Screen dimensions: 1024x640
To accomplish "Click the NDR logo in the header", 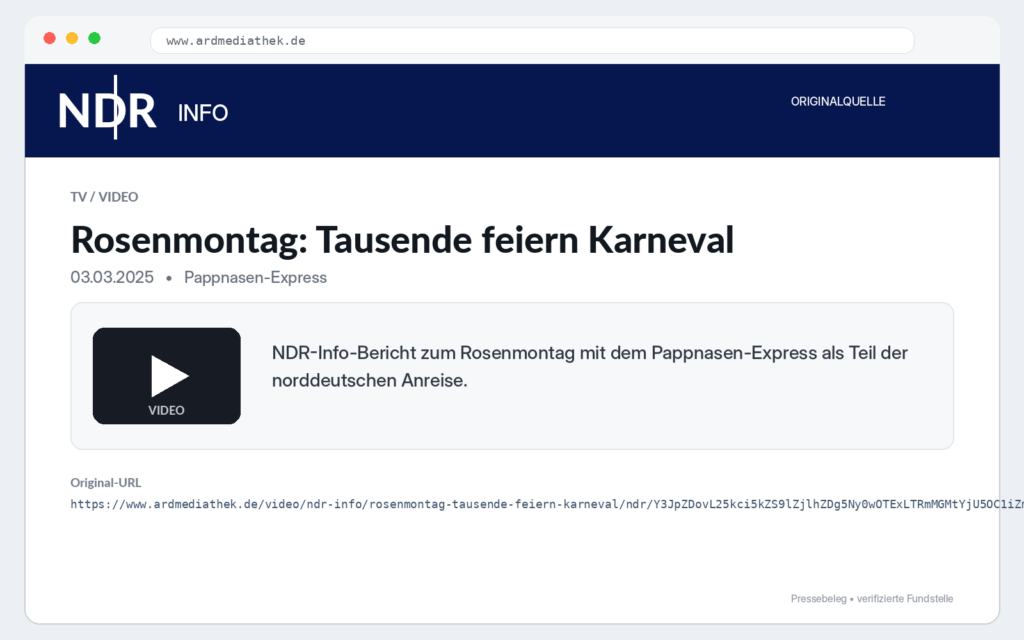I will (108, 108).
